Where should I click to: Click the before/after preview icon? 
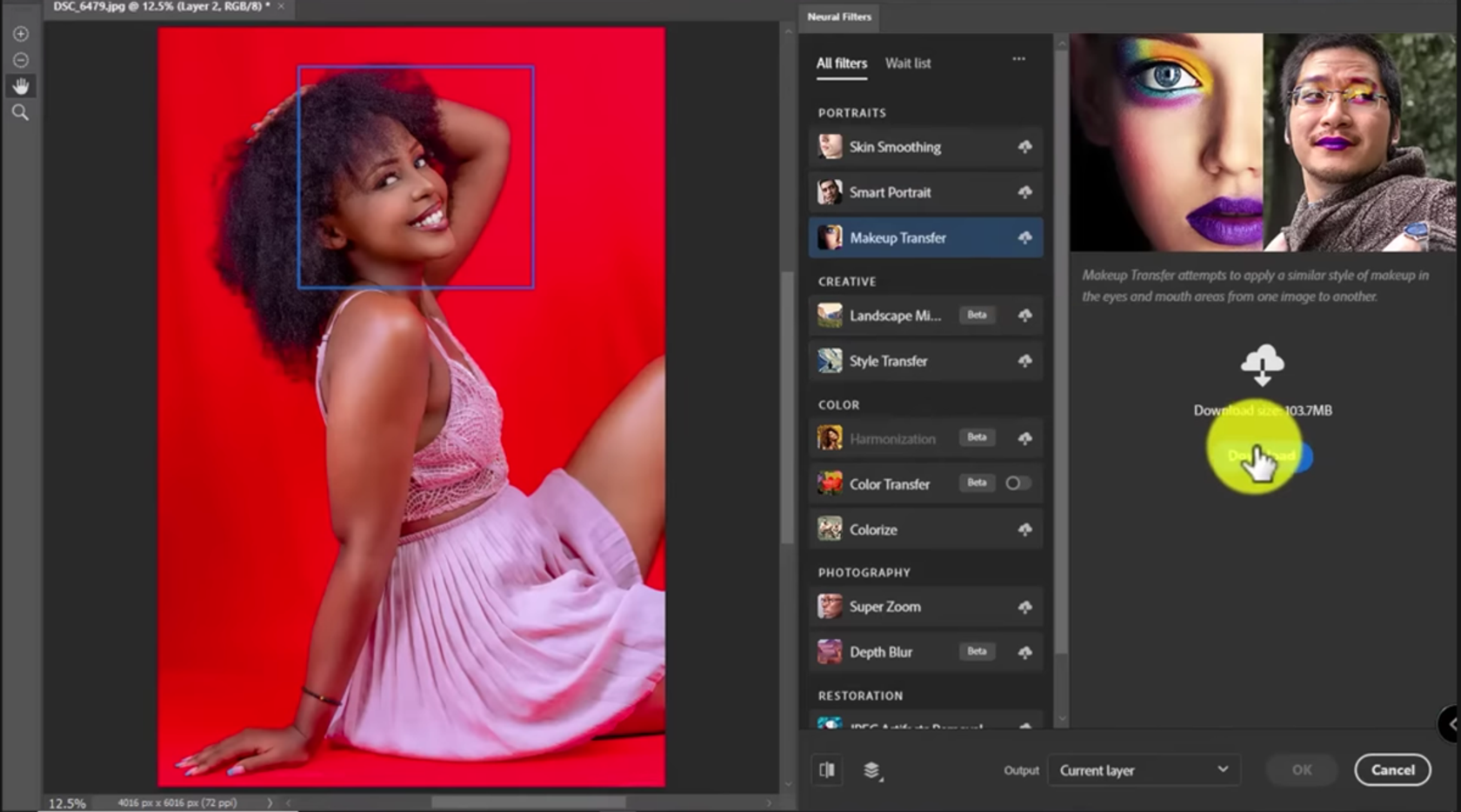(x=827, y=769)
